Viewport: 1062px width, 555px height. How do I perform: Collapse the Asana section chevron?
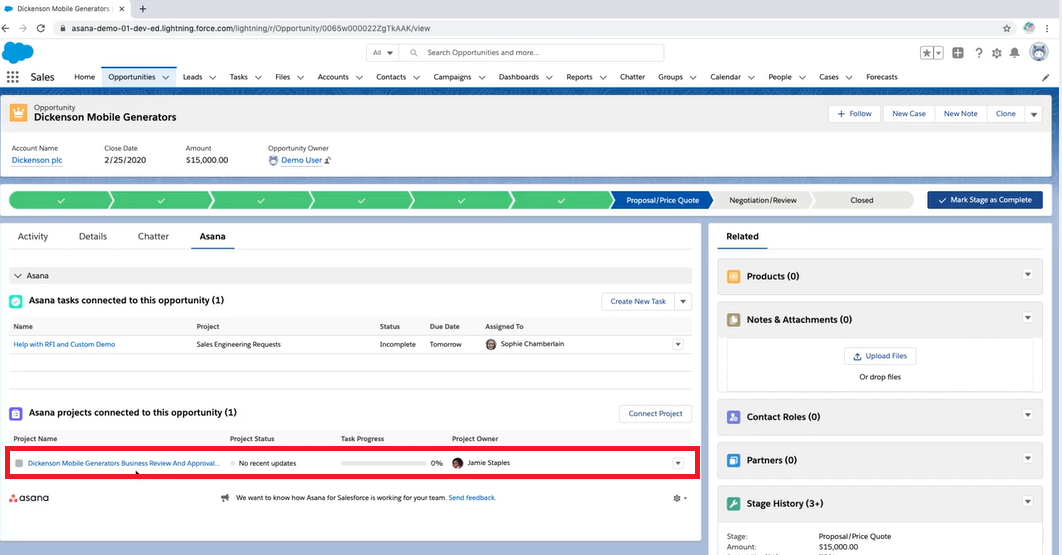click(x=18, y=276)
